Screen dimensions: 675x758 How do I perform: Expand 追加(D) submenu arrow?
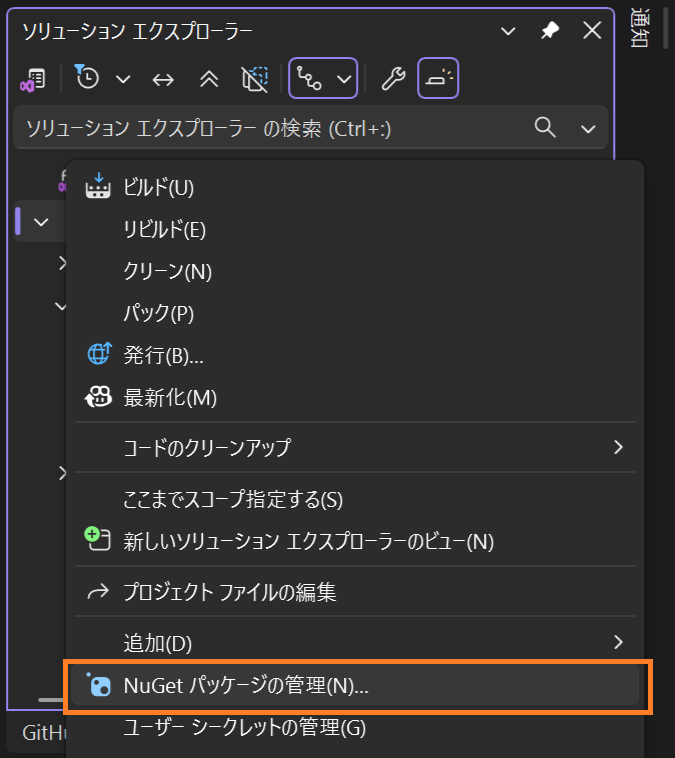point(618,642)
